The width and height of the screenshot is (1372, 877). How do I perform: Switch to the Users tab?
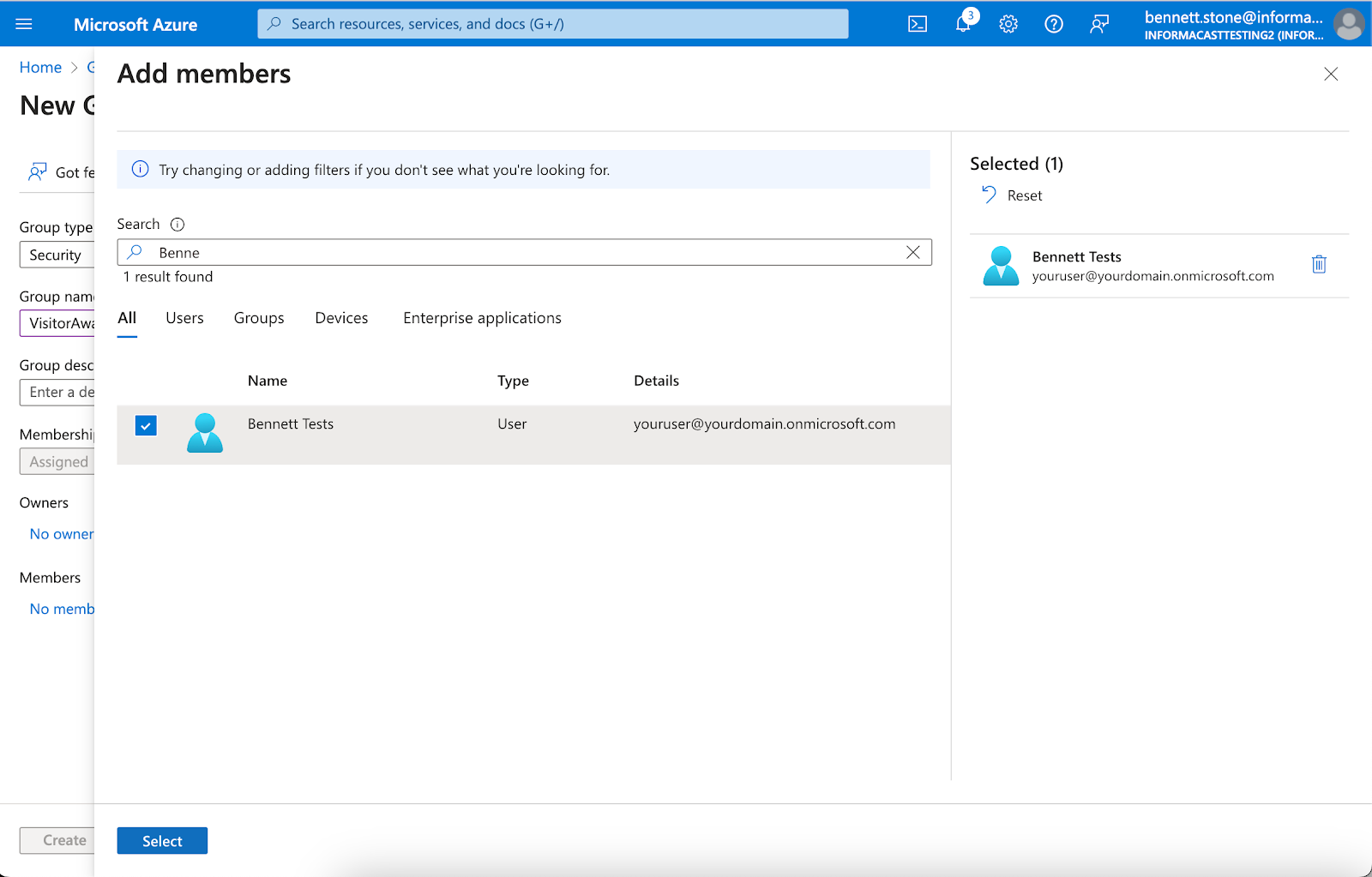click(x=184, y=317)
